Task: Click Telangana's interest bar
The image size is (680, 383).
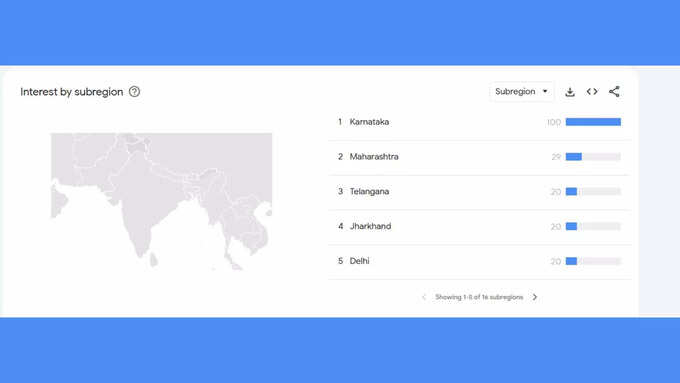Action: (593, 191)
